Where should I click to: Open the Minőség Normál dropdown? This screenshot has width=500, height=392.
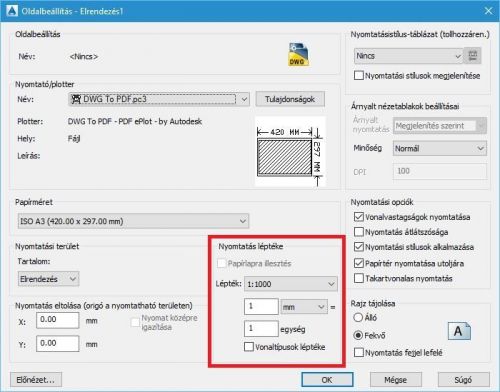pyautogui.click(x=440, y=148)
